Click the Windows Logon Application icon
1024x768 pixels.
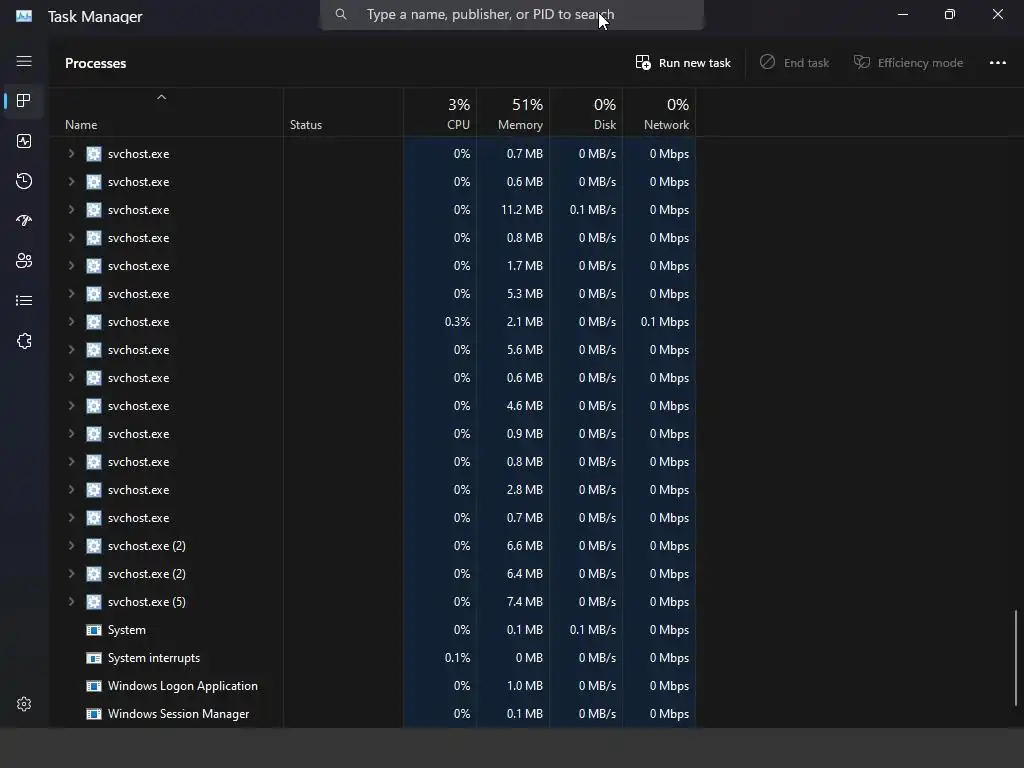(x=94, y=686)
